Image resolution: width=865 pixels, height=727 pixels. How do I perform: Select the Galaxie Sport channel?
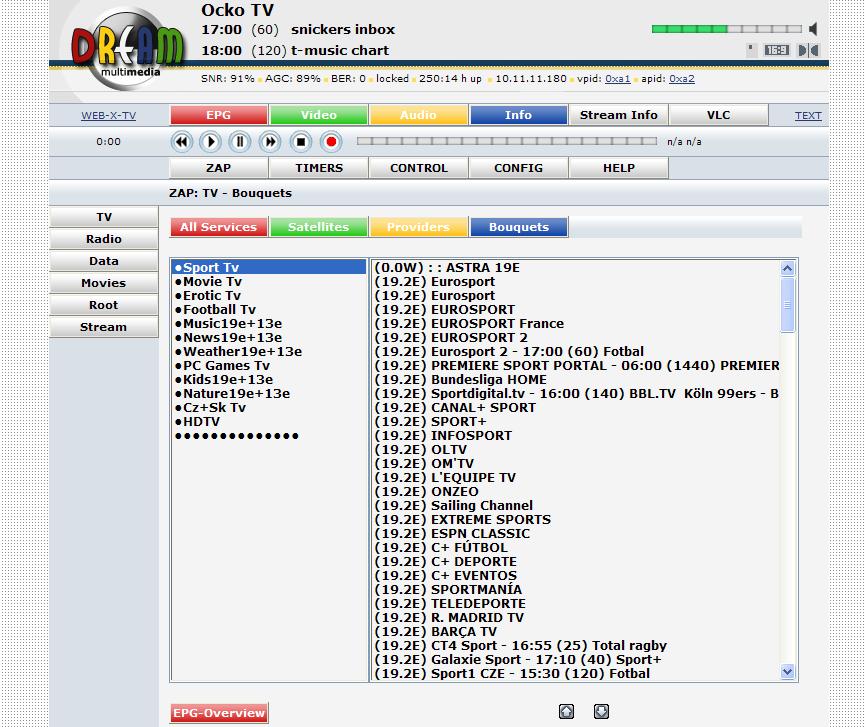[x=576, y=660]
